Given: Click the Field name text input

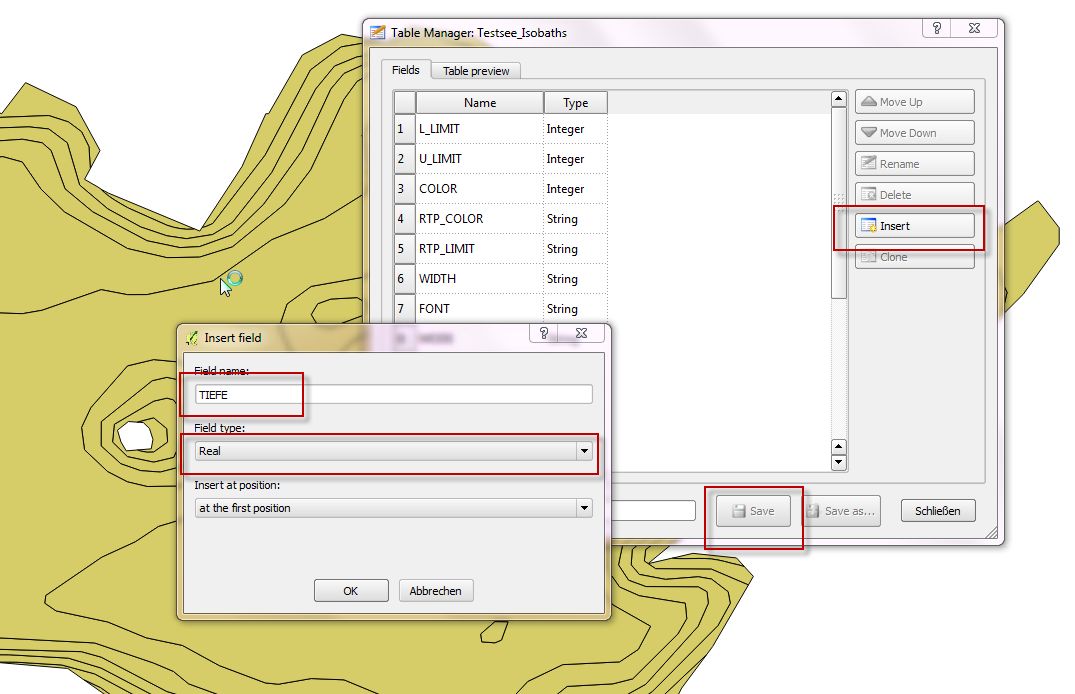Looking at the screenshot, I should tap(394, 395).
